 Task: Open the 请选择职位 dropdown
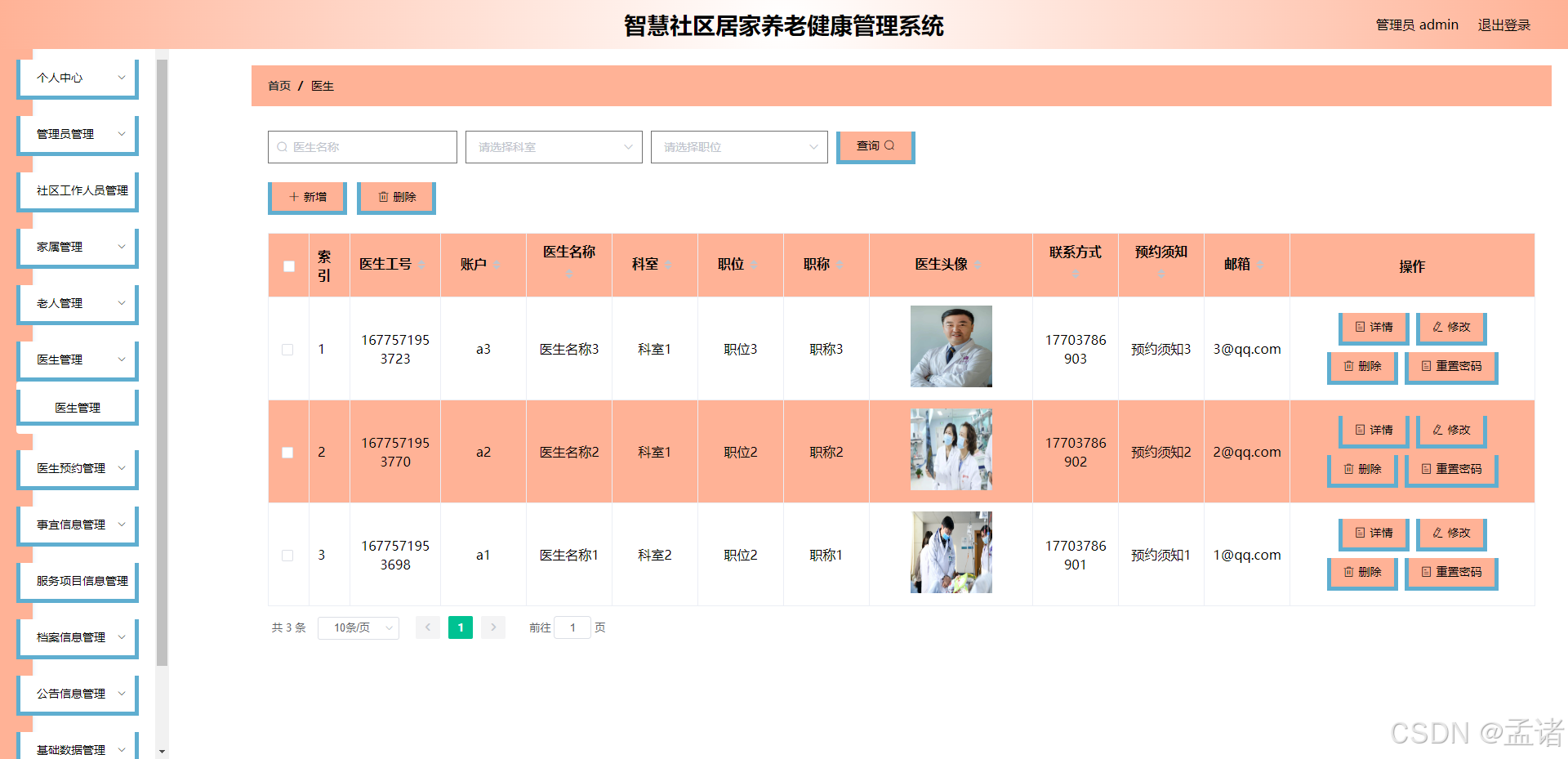(739, 147)
